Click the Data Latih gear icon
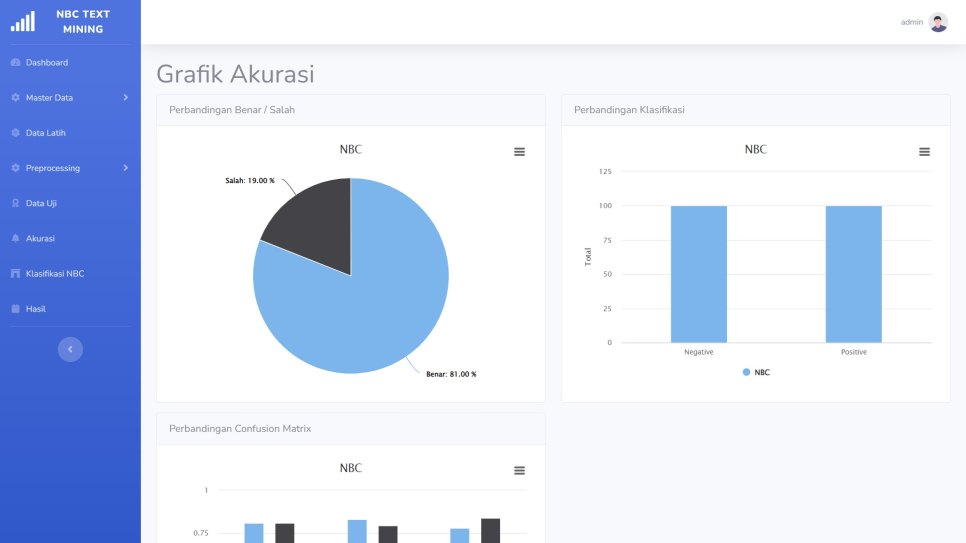Viewport: 966px width, 543px height. tap(15, 133)
